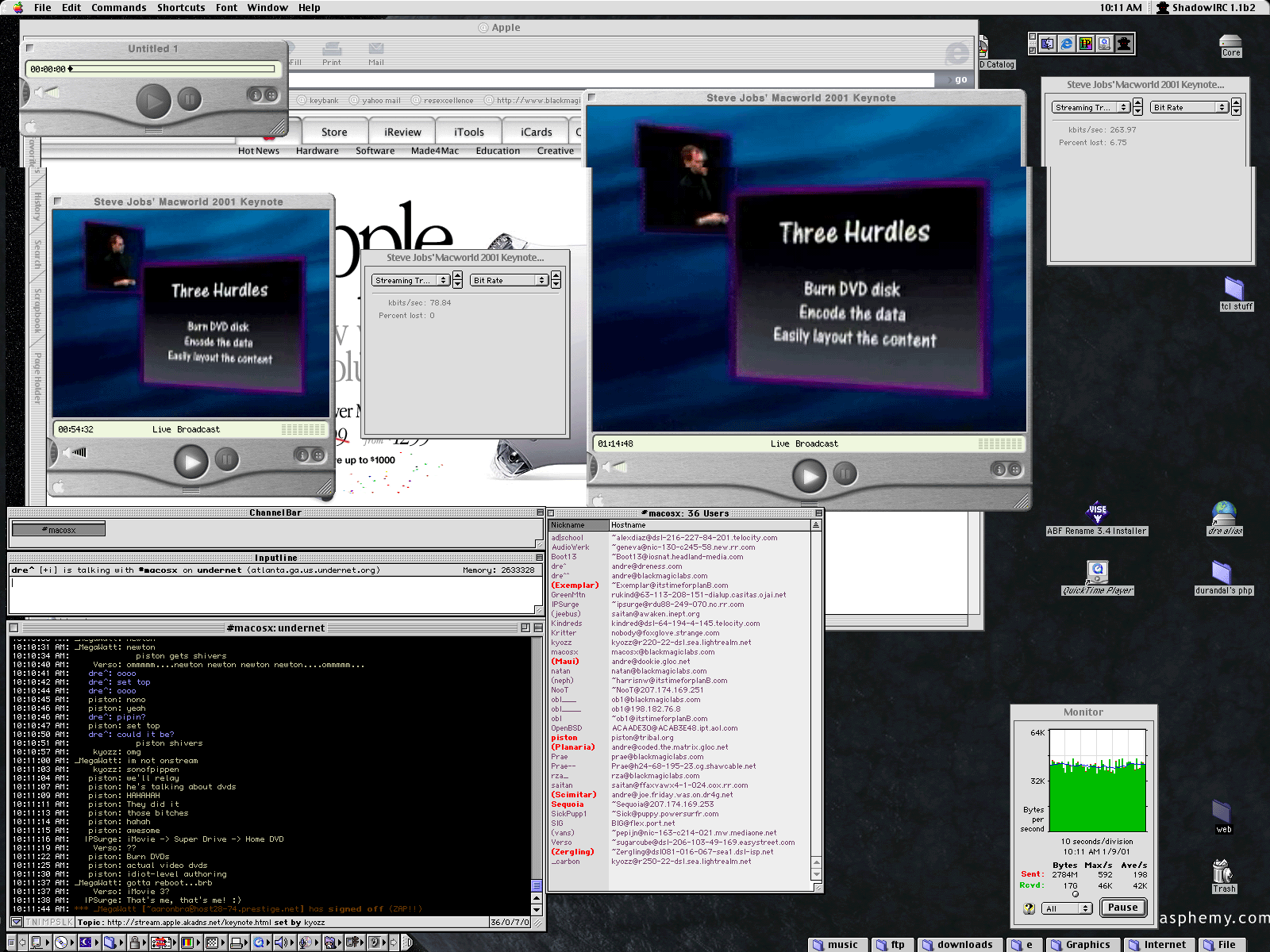Open the Commands menu
Screen dimensions: 1270x952
point(119,8)
